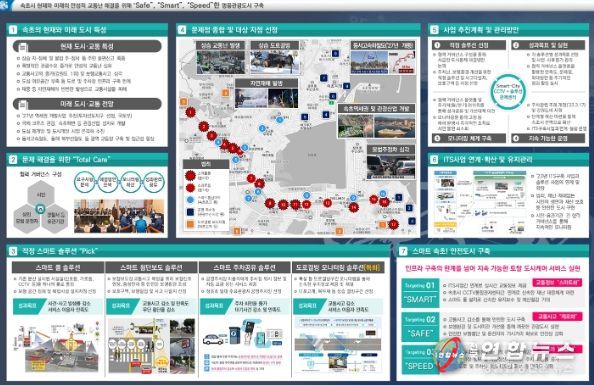
Task: Click the light blue circle legend icon
Action: (x=190, y=200)
